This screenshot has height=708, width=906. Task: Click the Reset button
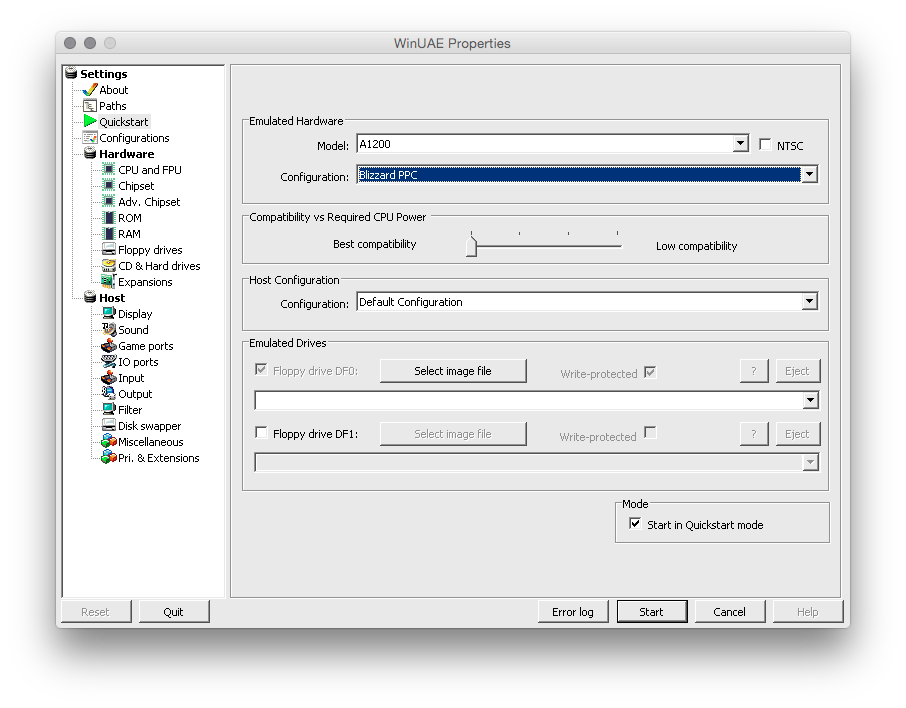[95, 611]
